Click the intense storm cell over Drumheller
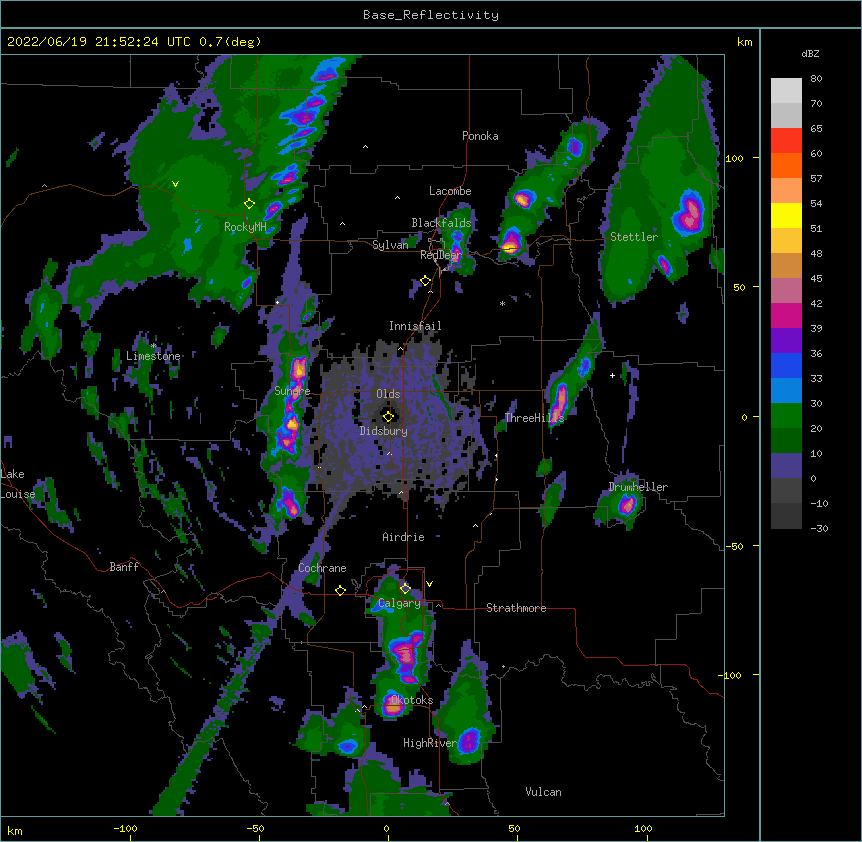 [x=627, y=505]
